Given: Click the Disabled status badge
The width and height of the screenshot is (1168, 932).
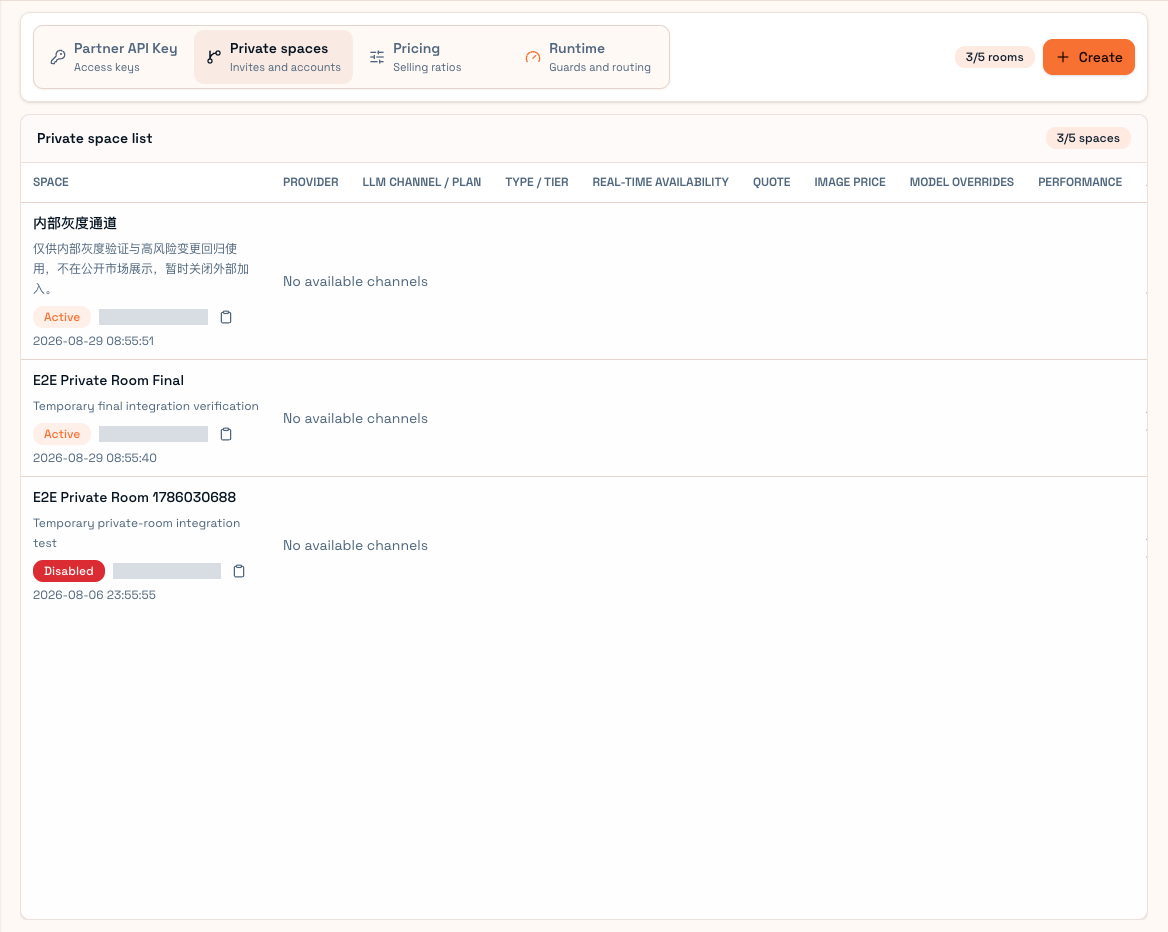Looking at the screenshot, I should (69, 571).
